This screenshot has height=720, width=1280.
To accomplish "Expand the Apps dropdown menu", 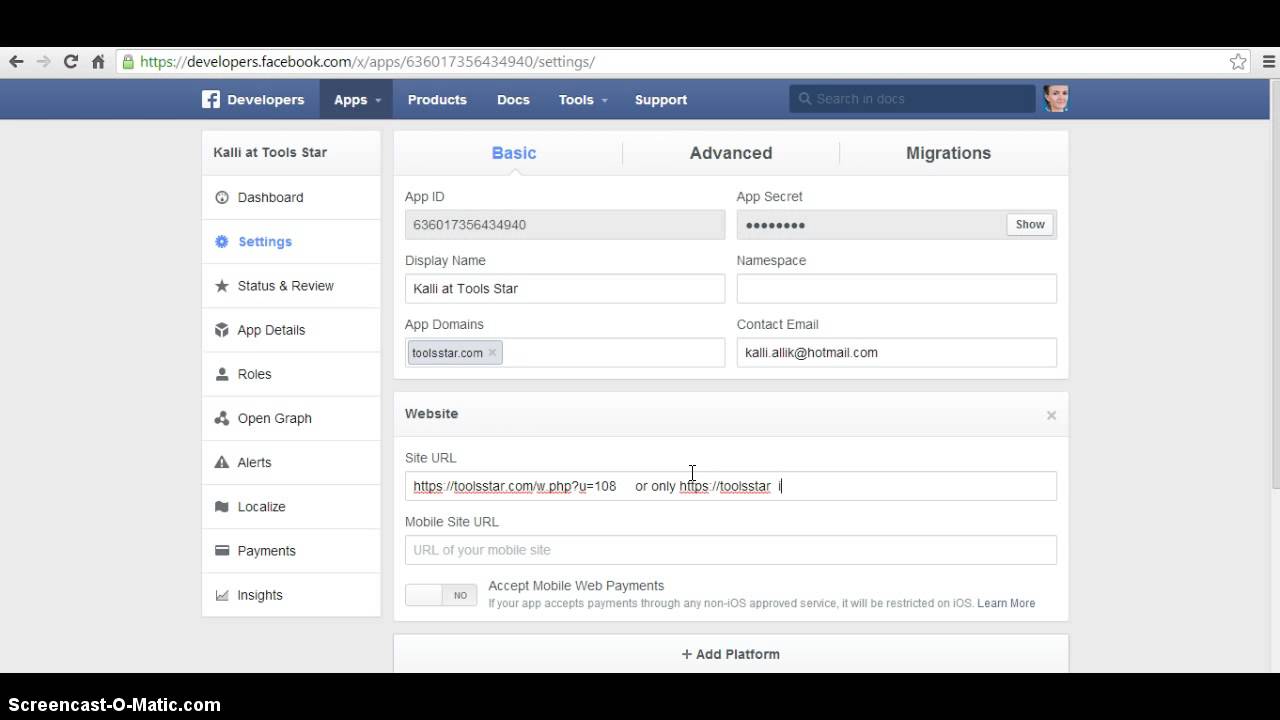I will coord(356,100).
